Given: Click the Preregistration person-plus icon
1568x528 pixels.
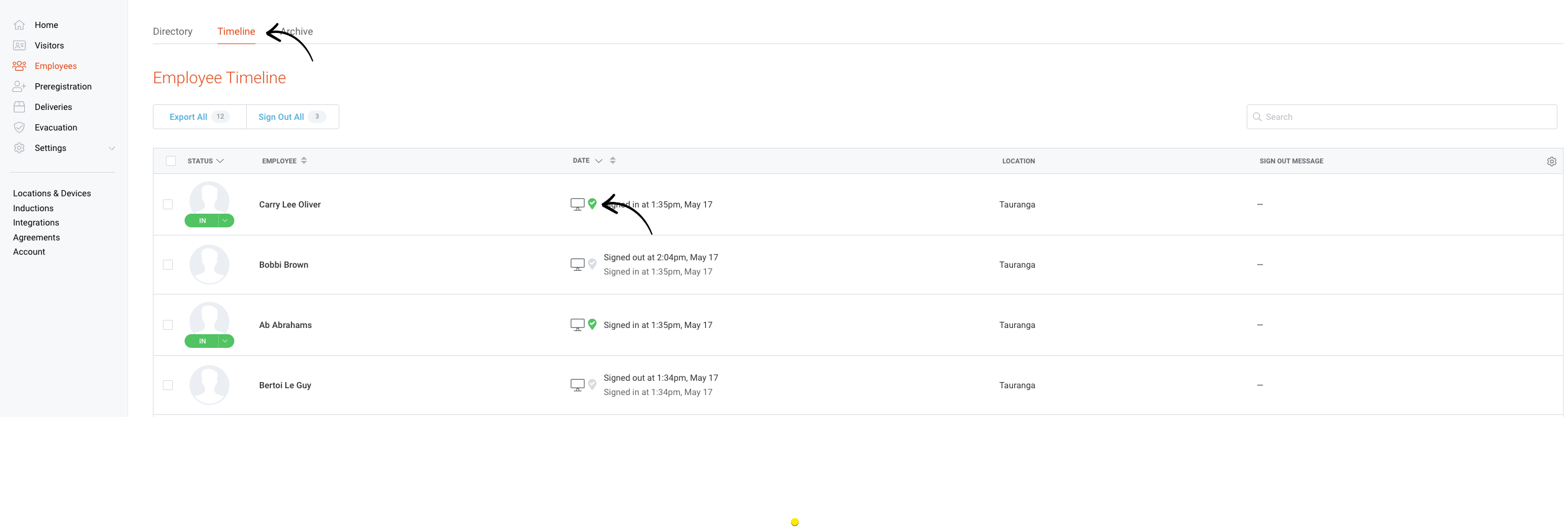Looking at the screenshot, I should pos(19,86).
